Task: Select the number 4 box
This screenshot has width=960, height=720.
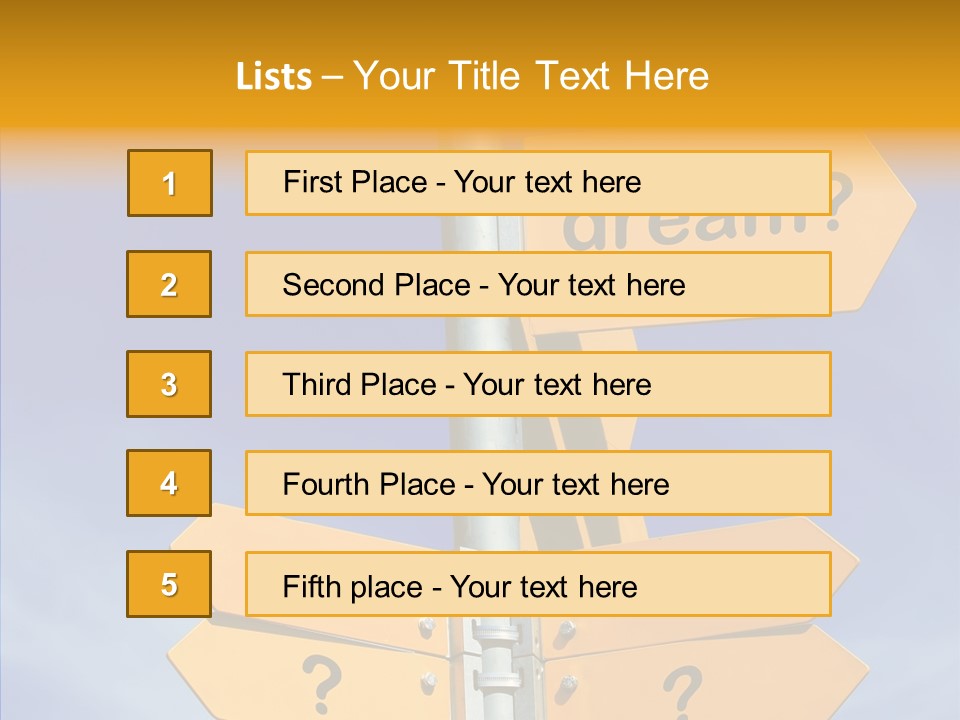Action: coord(169,483)
